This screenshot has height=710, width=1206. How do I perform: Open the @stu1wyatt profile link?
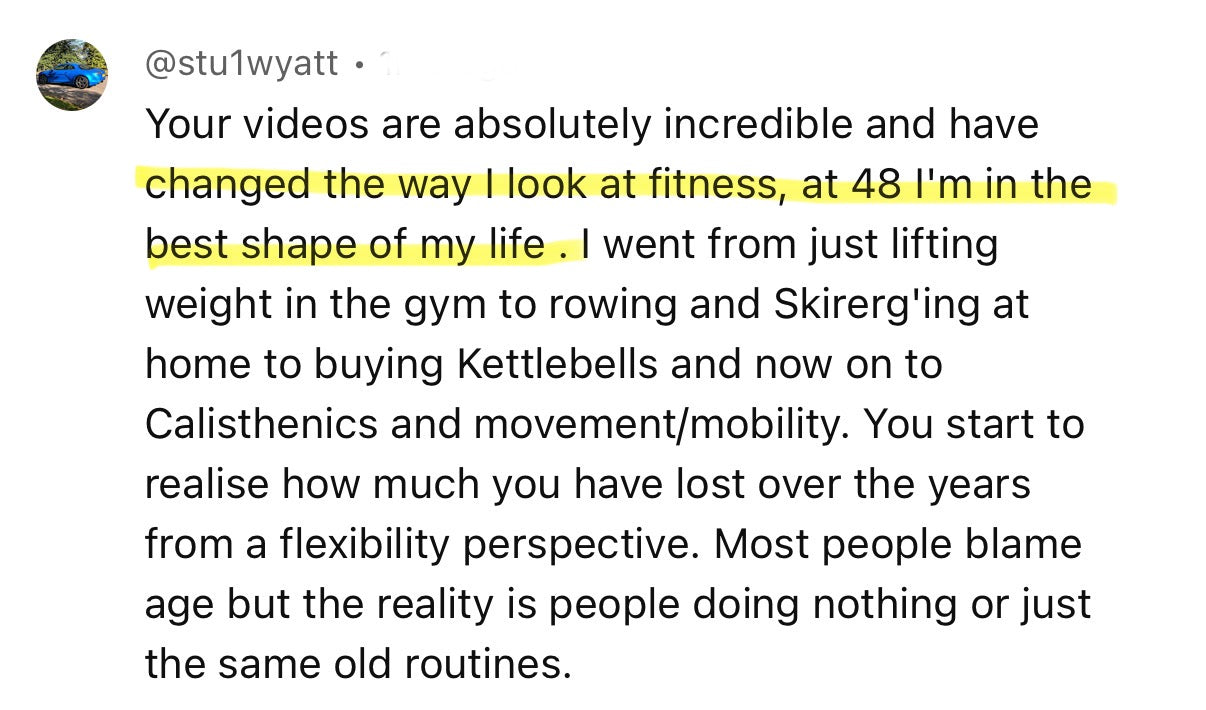point(242,67)
